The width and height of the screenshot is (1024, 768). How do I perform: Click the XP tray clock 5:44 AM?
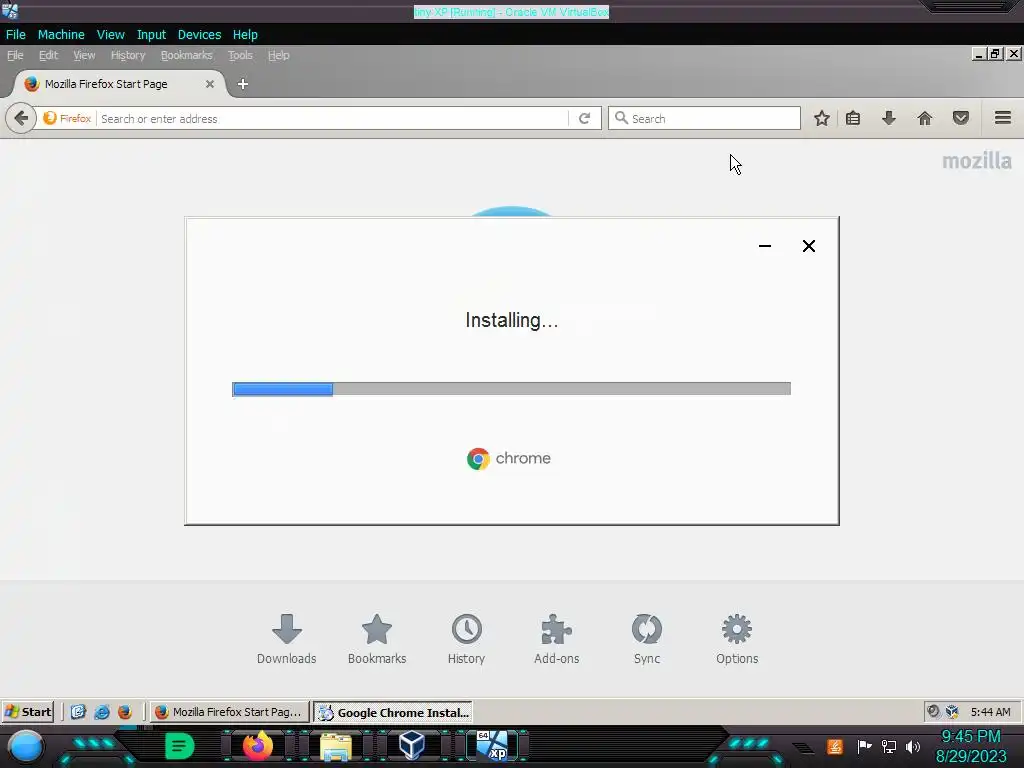tap(990, 712)
